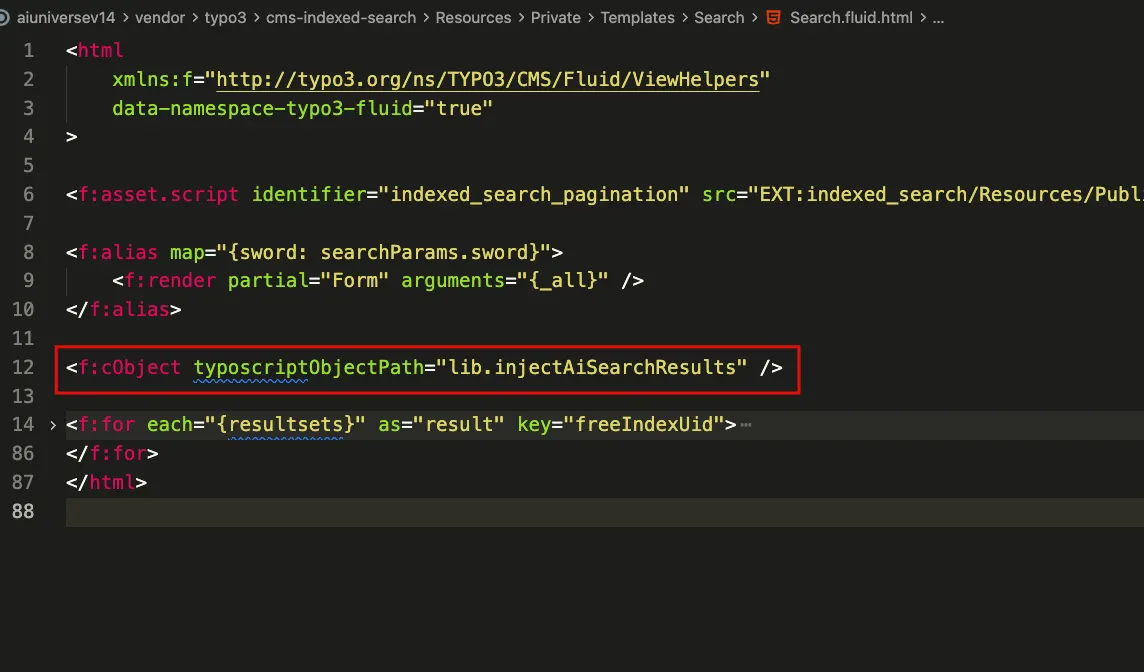Open the typo3.org ViewHelpers namespace URL
The height and width of the screenshot is (672, 1144).
point(488,80)
